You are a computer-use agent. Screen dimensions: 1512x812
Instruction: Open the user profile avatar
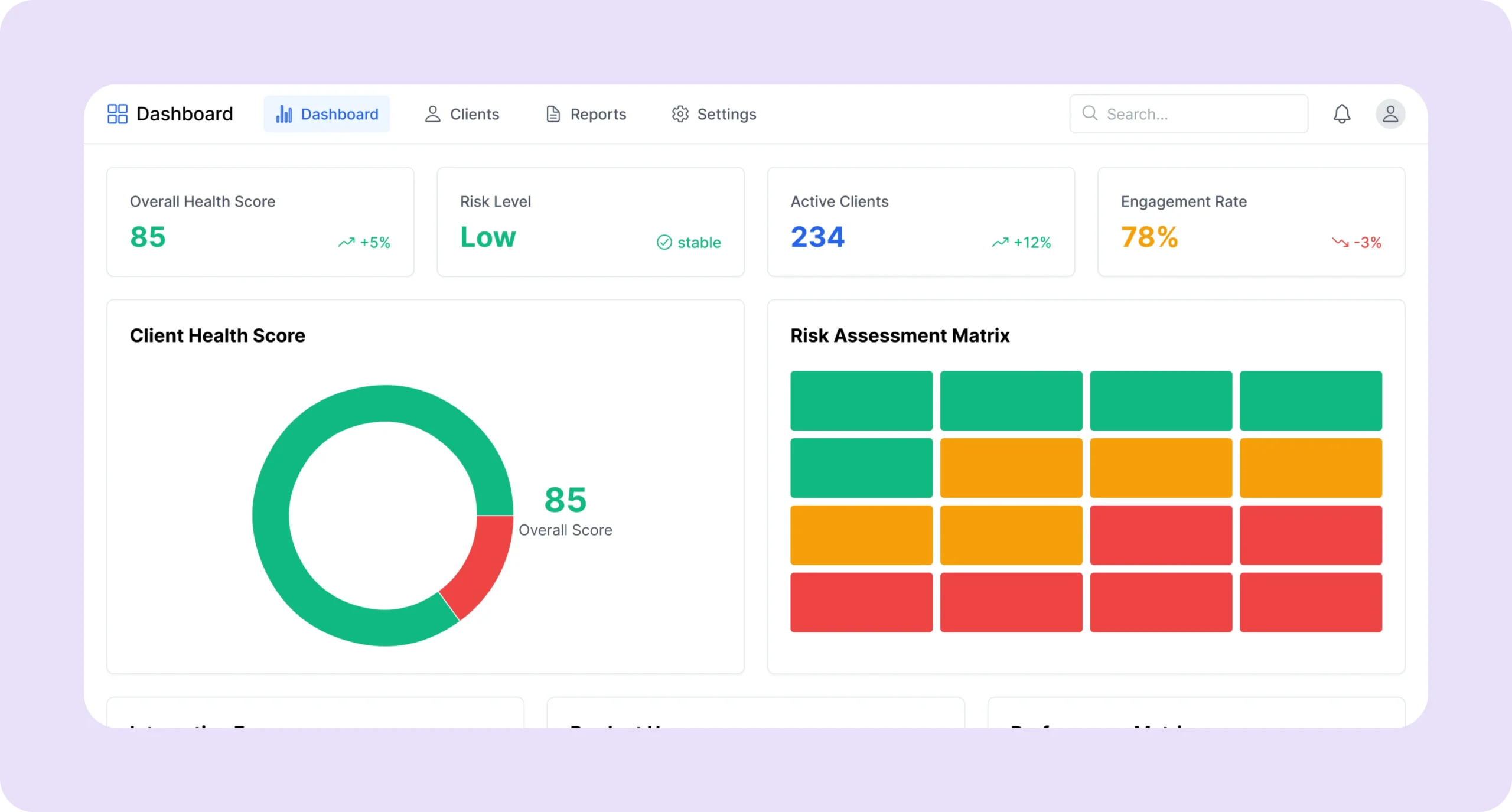[1390, 114]
